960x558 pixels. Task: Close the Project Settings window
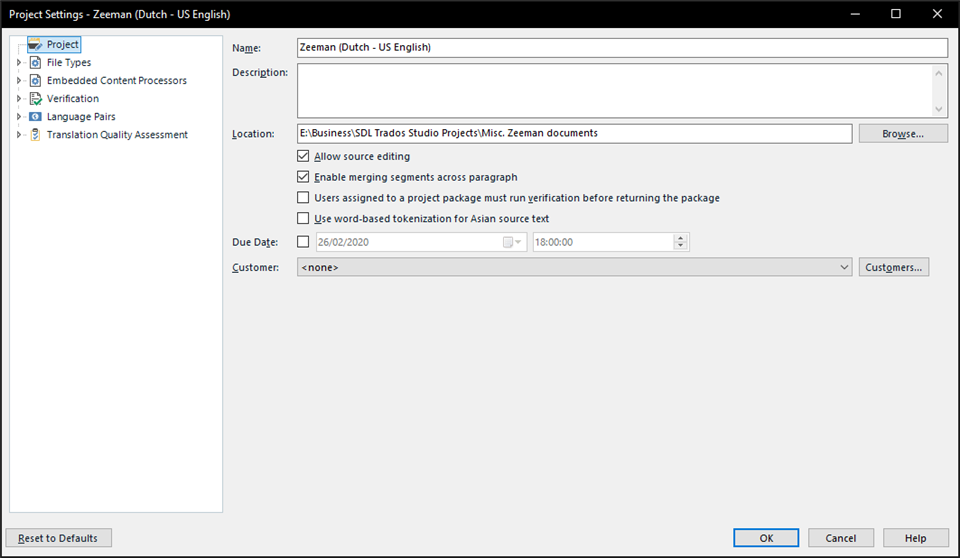point(937,14)
